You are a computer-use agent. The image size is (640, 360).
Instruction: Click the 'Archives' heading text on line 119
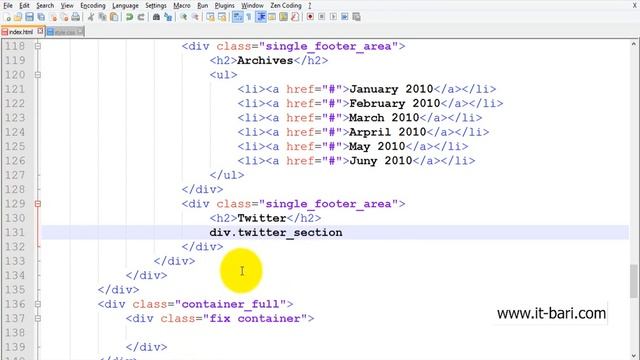(265, 60)
